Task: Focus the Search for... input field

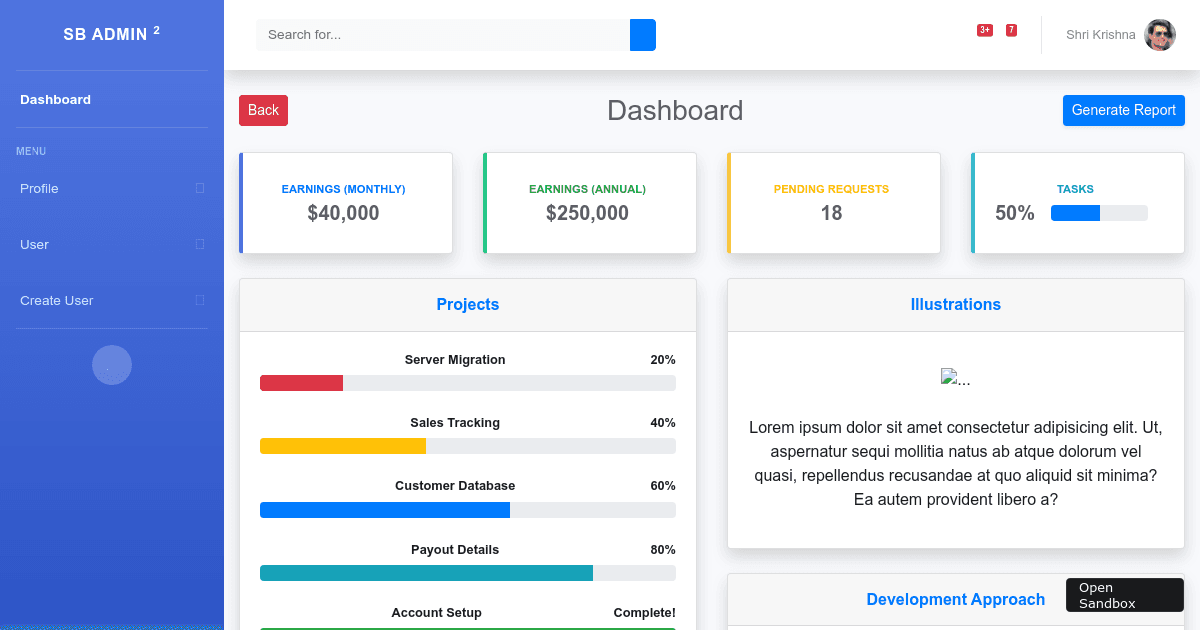Action: tap(442, 35)
